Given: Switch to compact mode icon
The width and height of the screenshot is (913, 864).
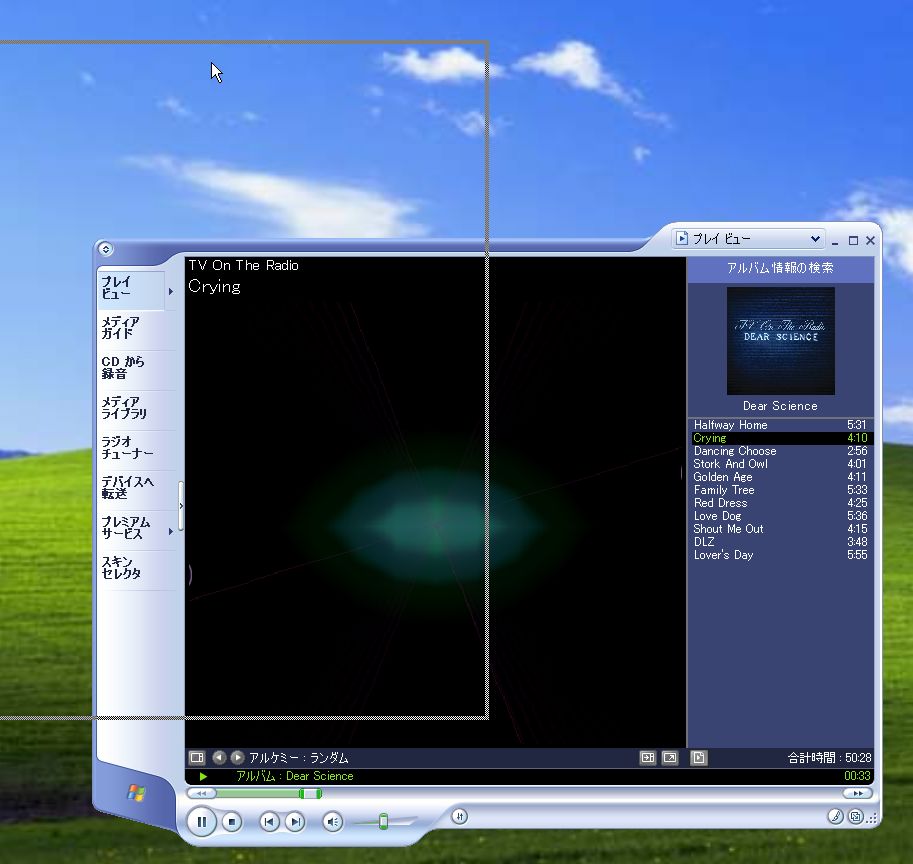Looking at the screenshot, I should [x=855, y=816].
